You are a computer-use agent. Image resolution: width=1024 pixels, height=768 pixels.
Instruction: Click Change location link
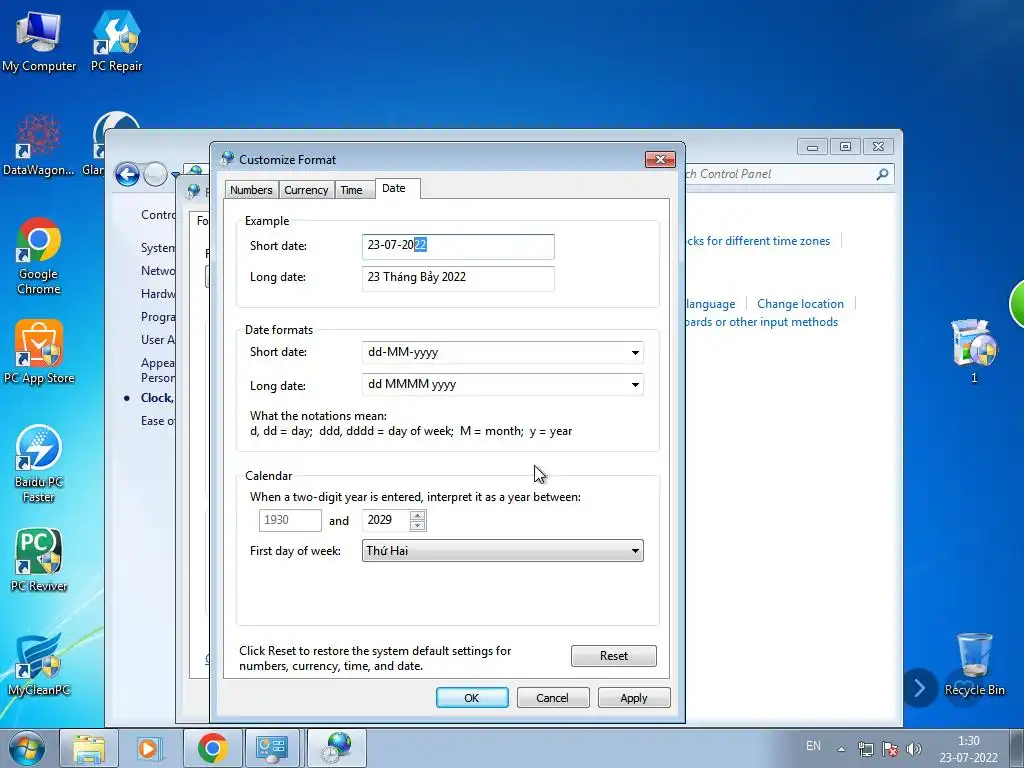(x=800, y=304)
